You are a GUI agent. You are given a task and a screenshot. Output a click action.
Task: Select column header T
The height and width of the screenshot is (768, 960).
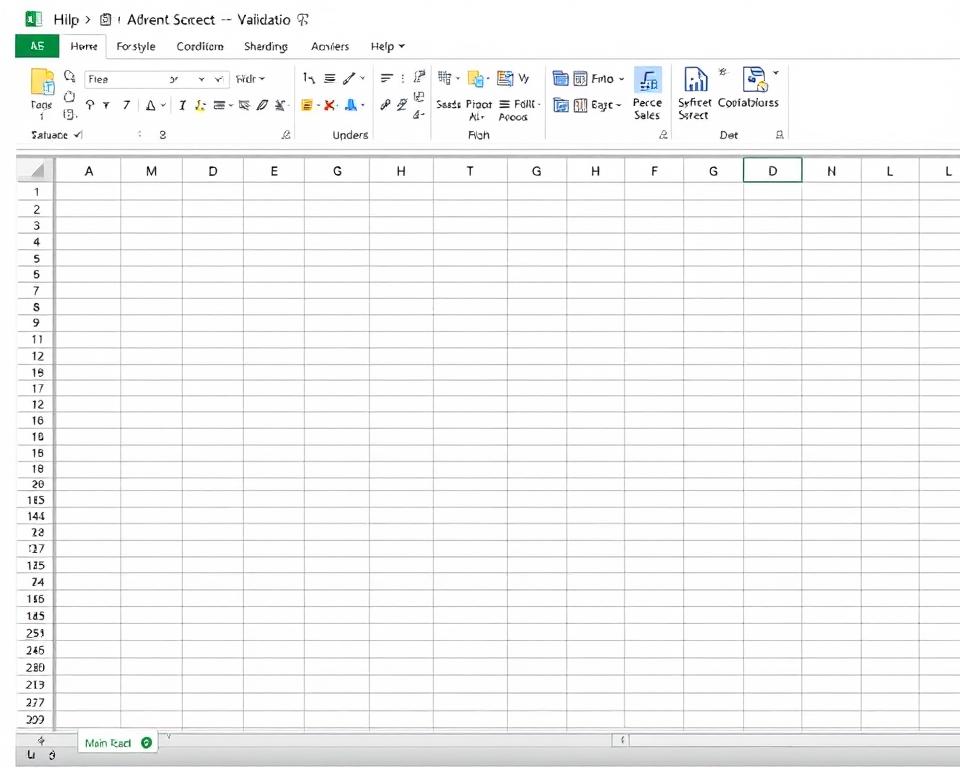(x=470, y=171)
